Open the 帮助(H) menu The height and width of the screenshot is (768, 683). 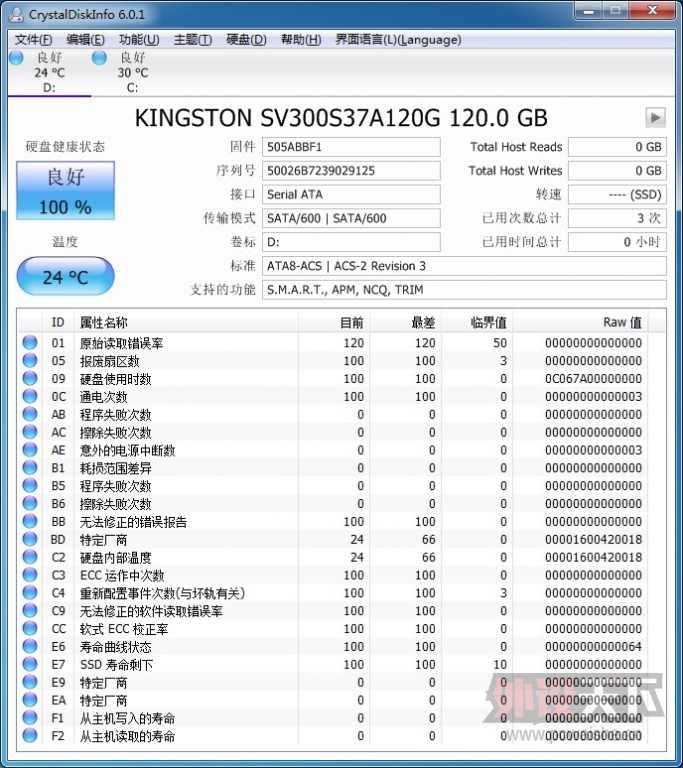301,40
